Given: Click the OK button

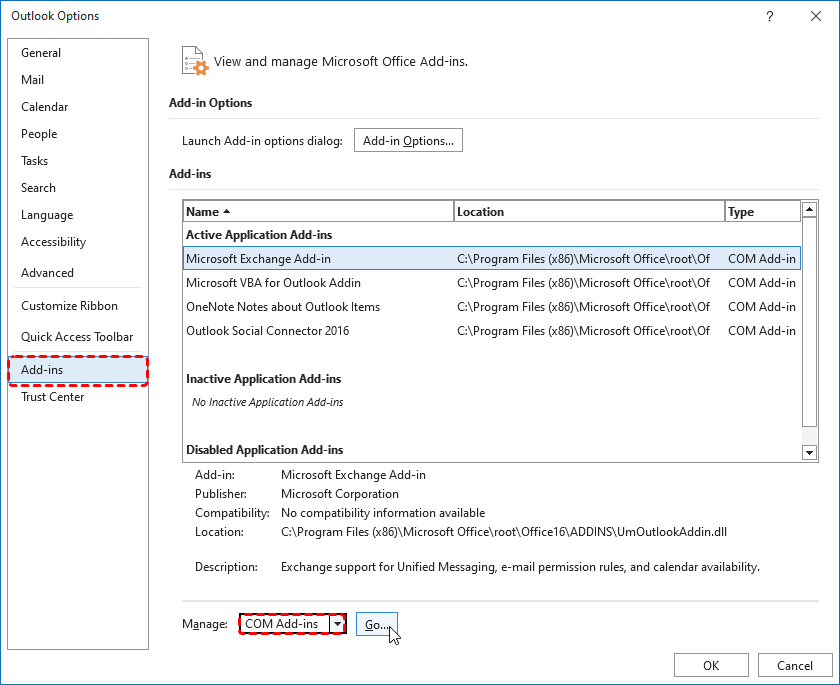Looking at the screenshot, I should click(x=711, y=665).
